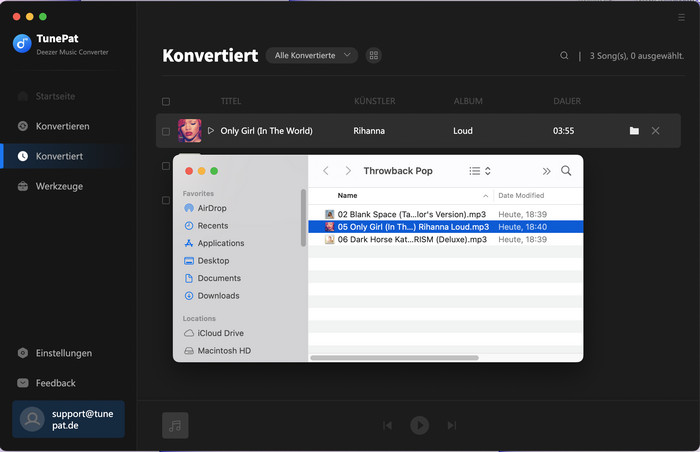The image size is (700, 452).
Task: Open AirDrop in Finder sidebar
Action: pos(205,208)
